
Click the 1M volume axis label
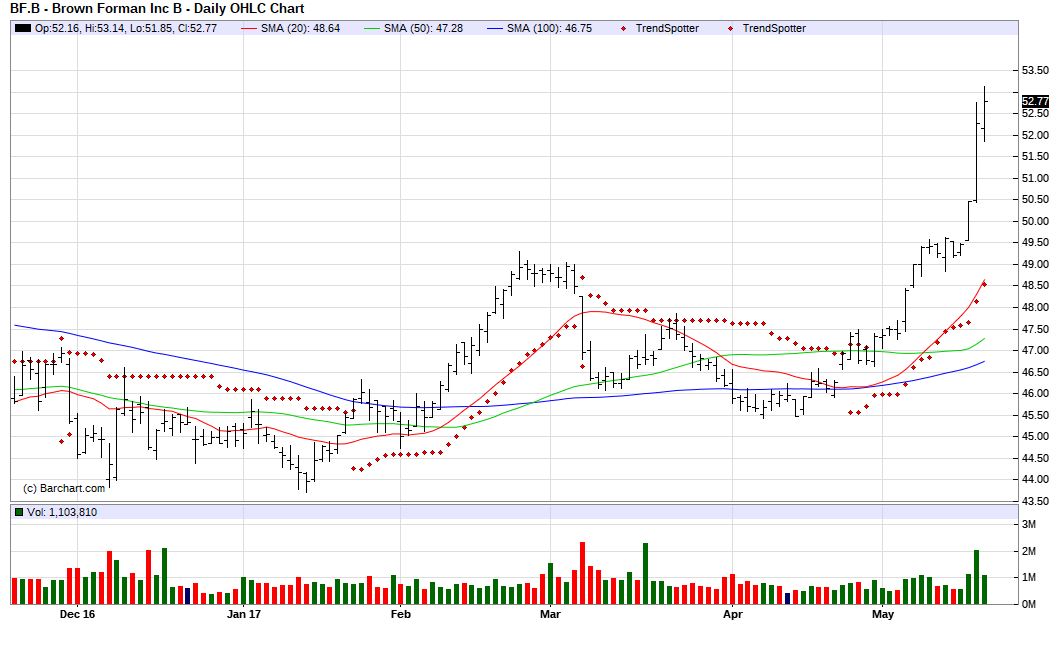click(x=1029, y=577)
